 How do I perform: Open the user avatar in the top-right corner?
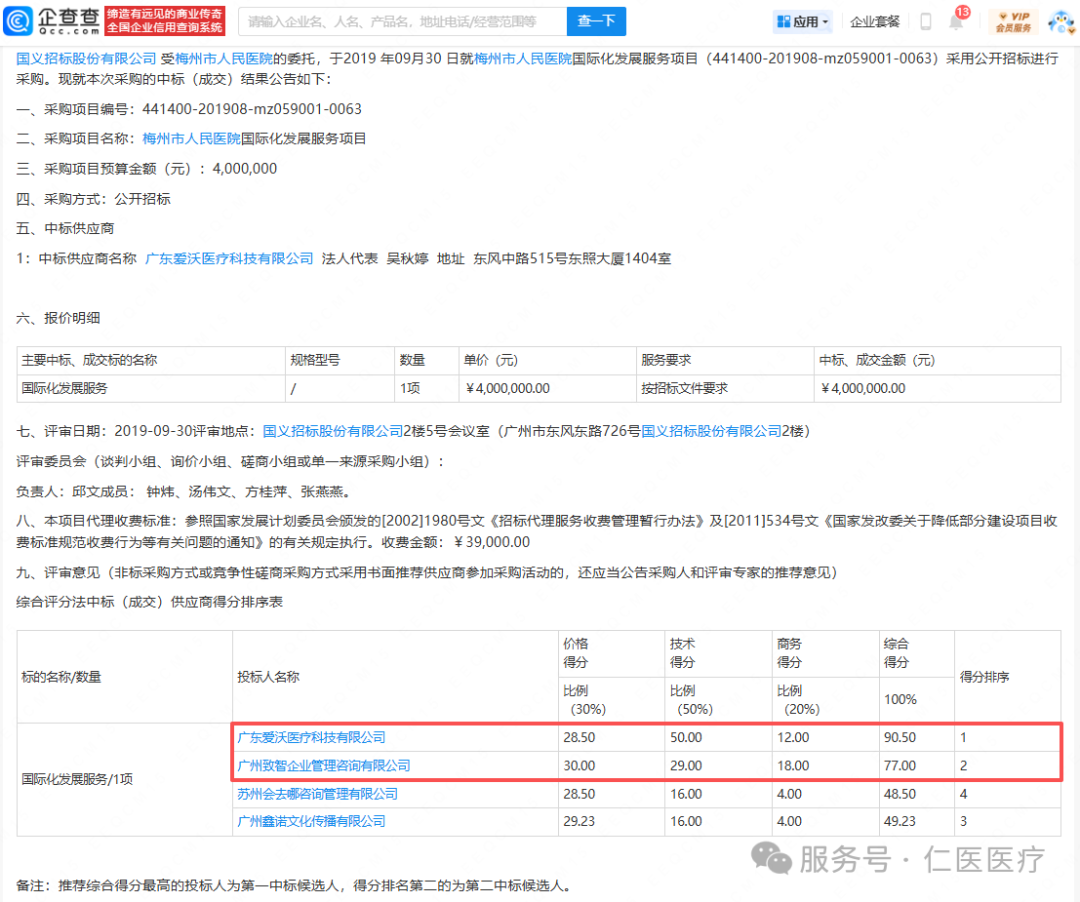click(1060, 21)
